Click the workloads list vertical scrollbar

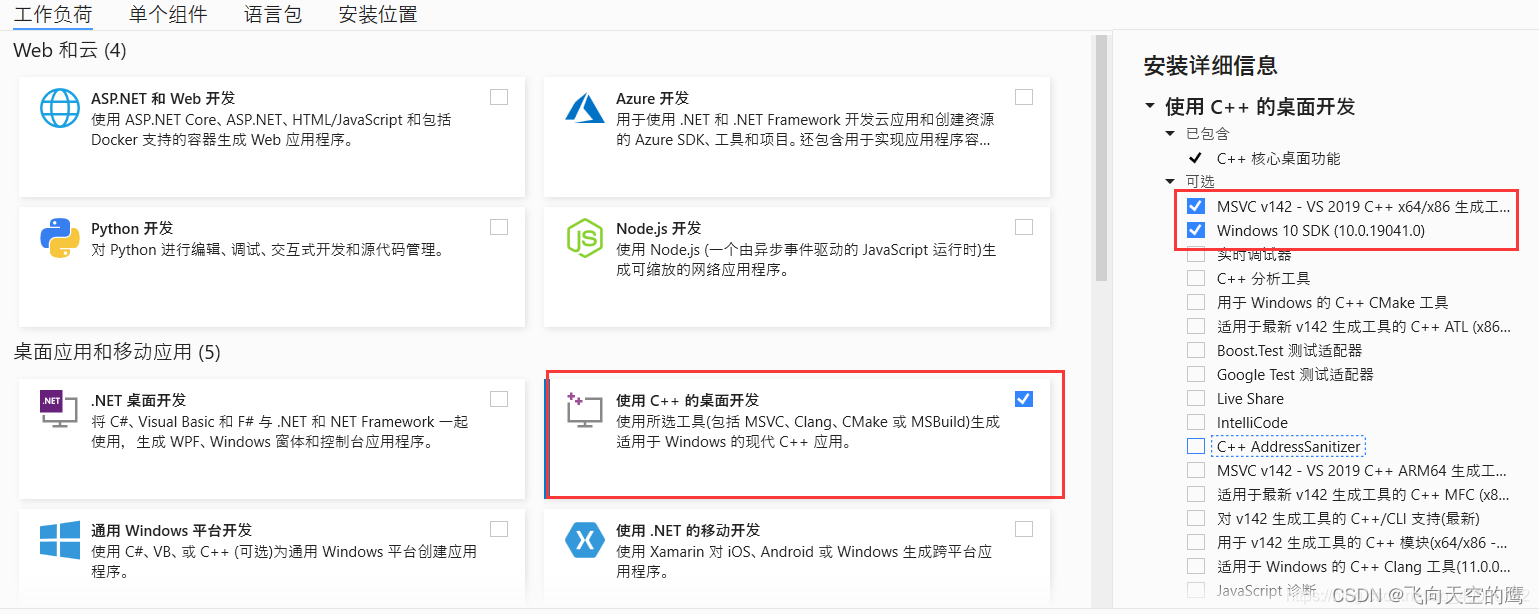click(x=1101, y=160)
